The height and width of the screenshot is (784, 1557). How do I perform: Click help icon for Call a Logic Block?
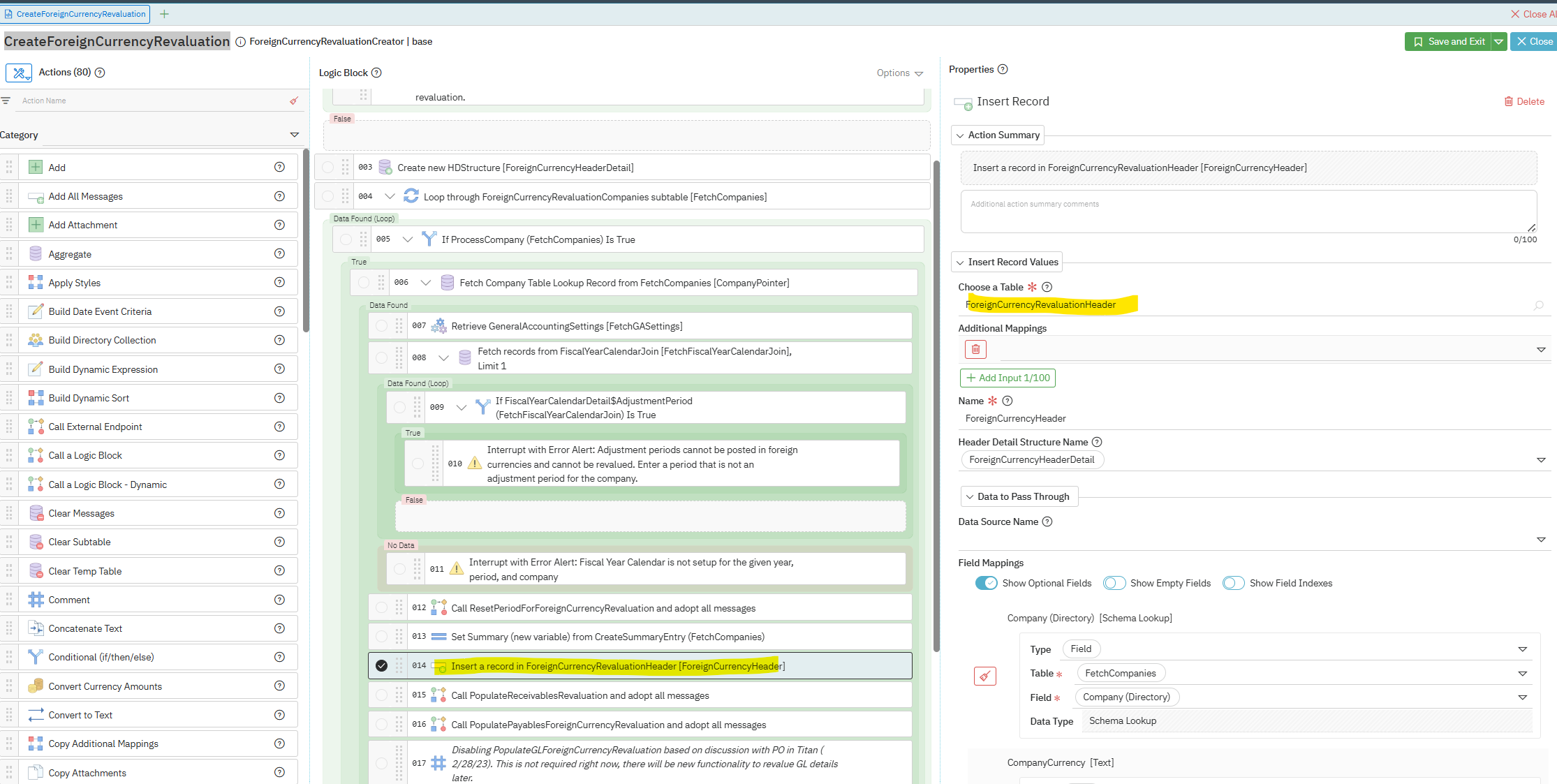point(279,455)
